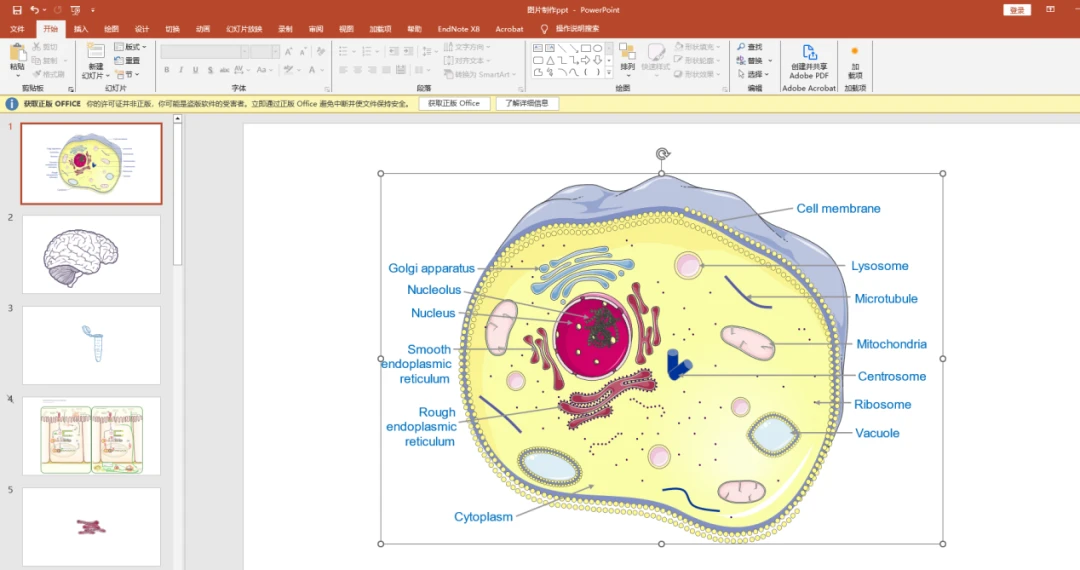The width and height of the screenshot is (1080, 570).
Task: Select the oval shape in shapes gallery
Action: (x=598, y=48)
